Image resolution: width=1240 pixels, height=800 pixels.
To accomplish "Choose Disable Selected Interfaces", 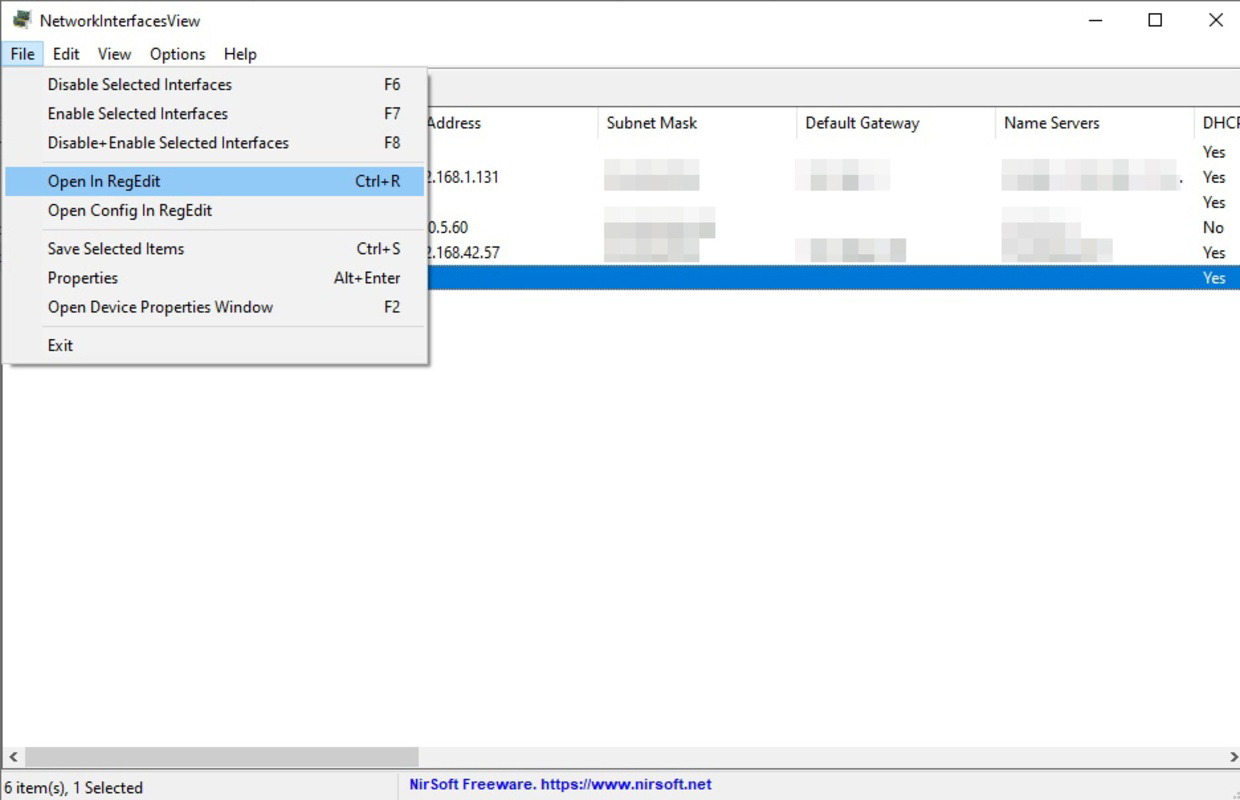I will 215,85.
